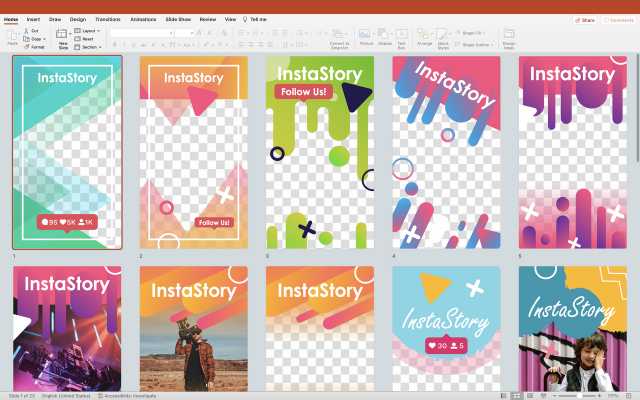
Task: Switch to the Transitions tab
Action: click(x=107, y=19)
